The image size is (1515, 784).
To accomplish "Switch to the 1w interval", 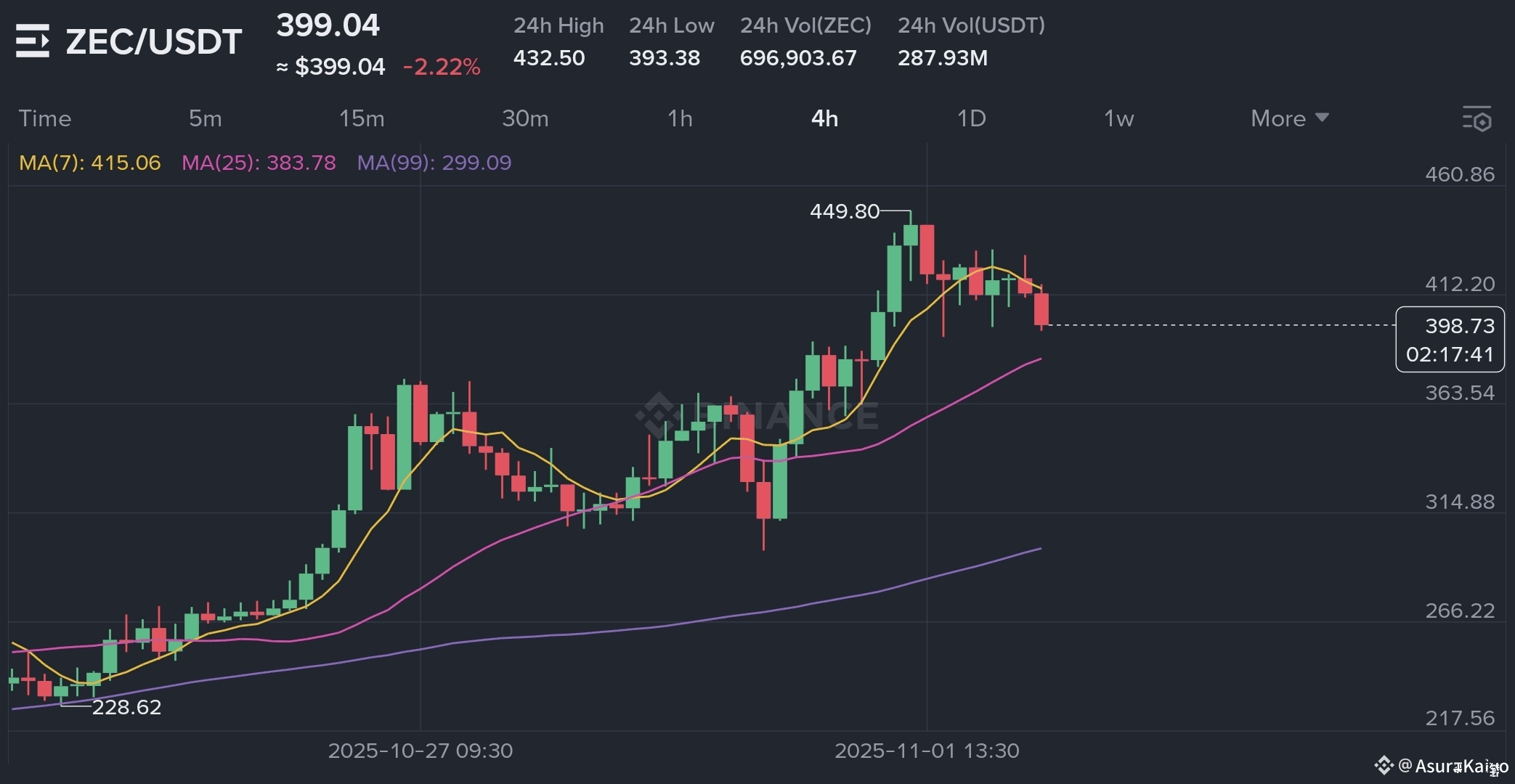I will [1118, 118].
